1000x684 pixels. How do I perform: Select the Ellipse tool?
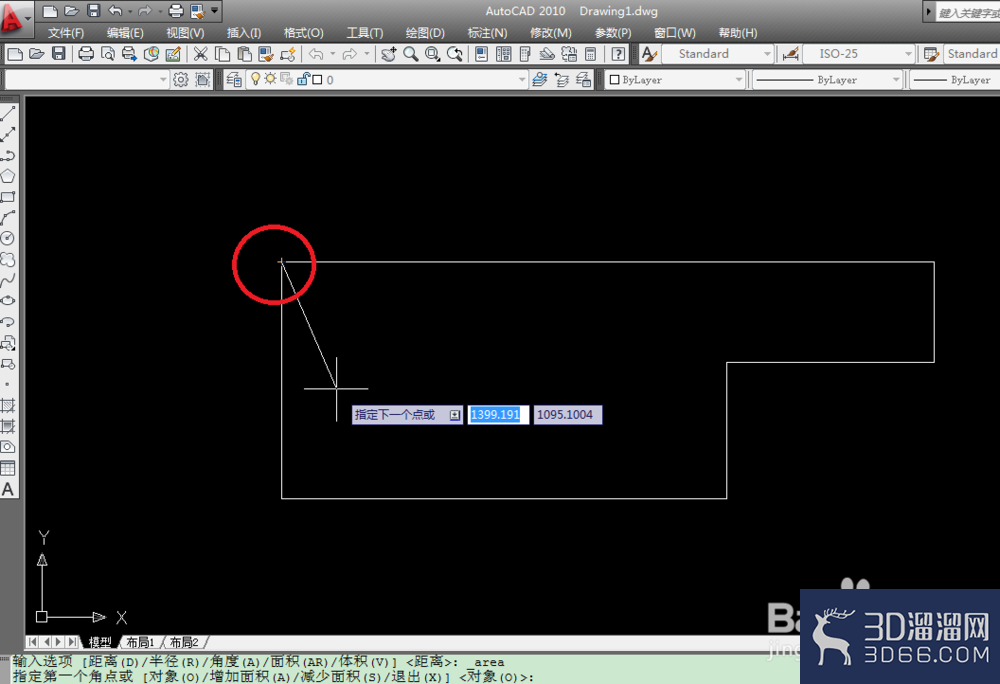click(x=8, y=301)
